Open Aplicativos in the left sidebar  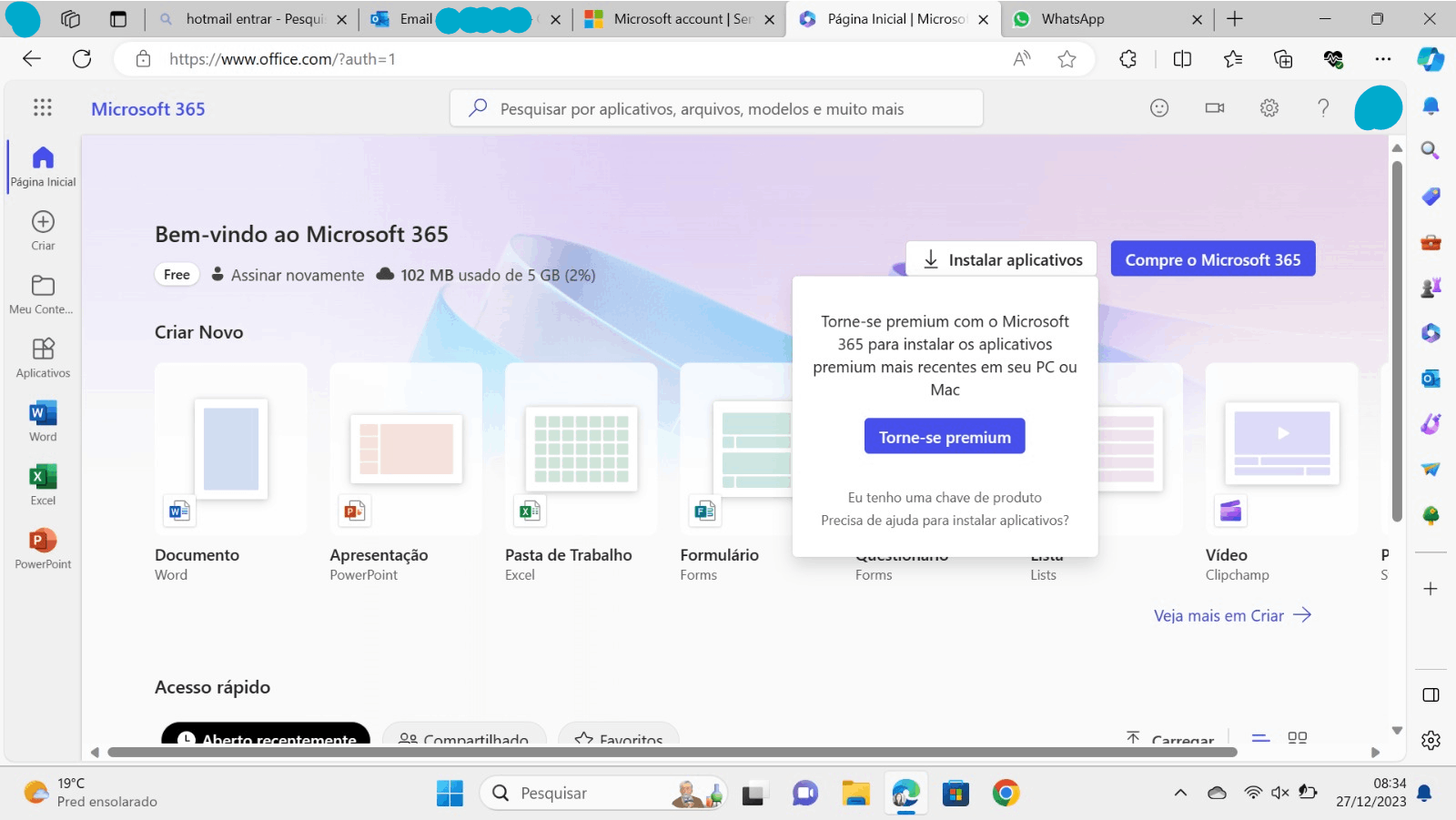pos(43,358)
